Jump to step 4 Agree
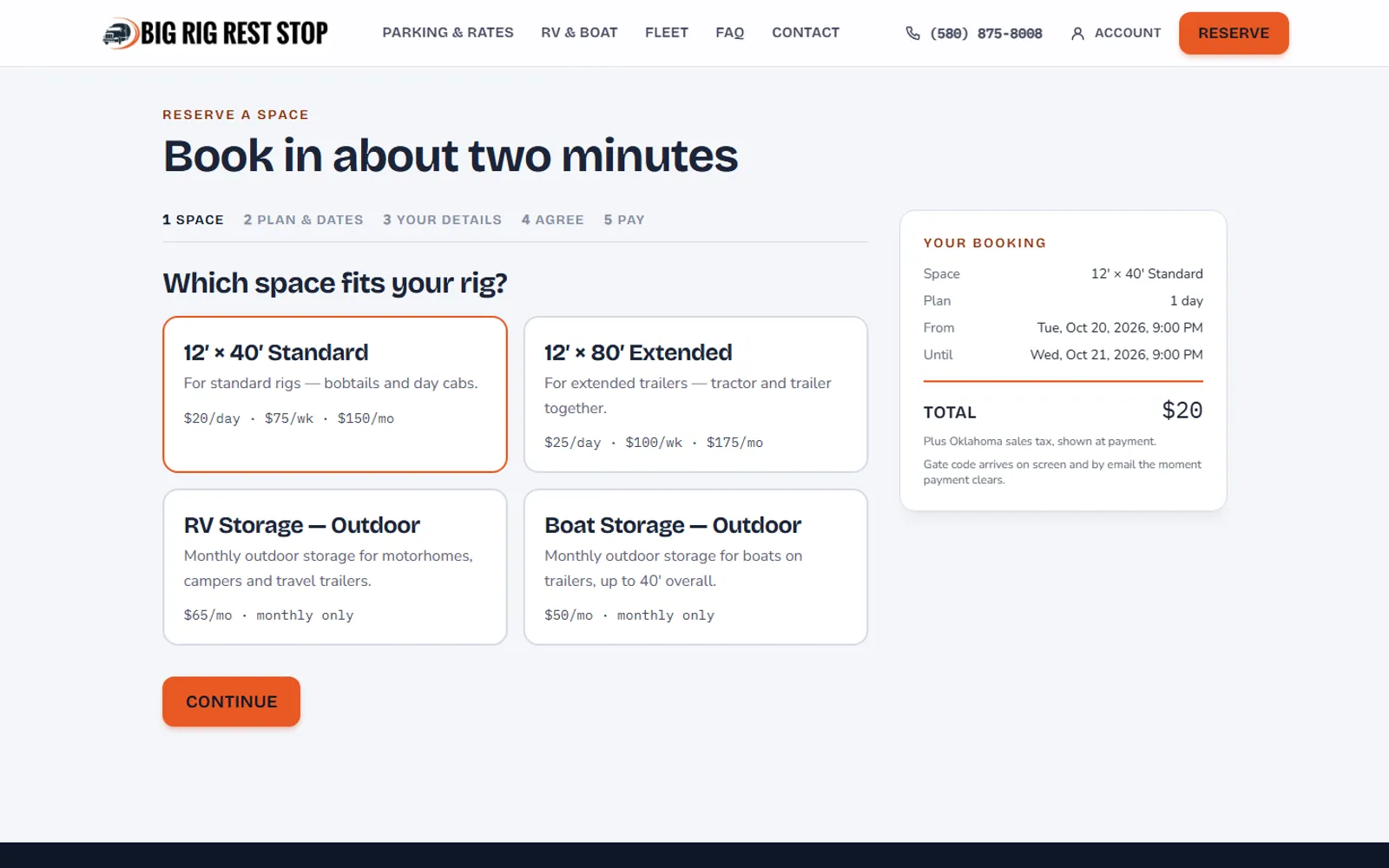 (x=552, y=220)
